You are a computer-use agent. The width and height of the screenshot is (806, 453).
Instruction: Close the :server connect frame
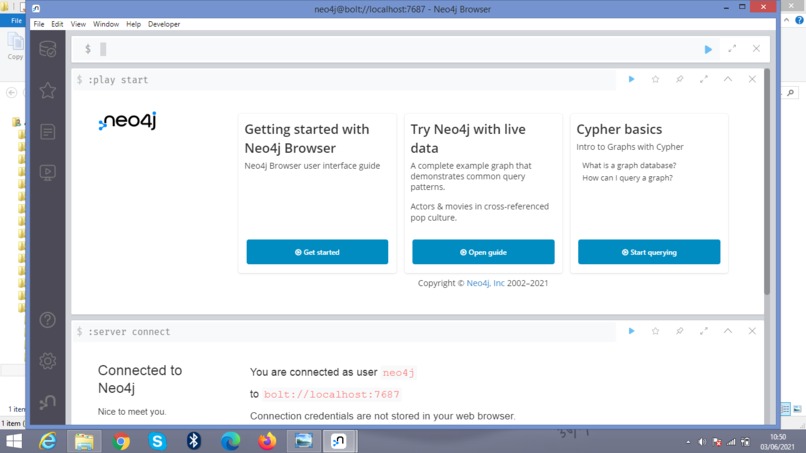[x=752, y=331]
